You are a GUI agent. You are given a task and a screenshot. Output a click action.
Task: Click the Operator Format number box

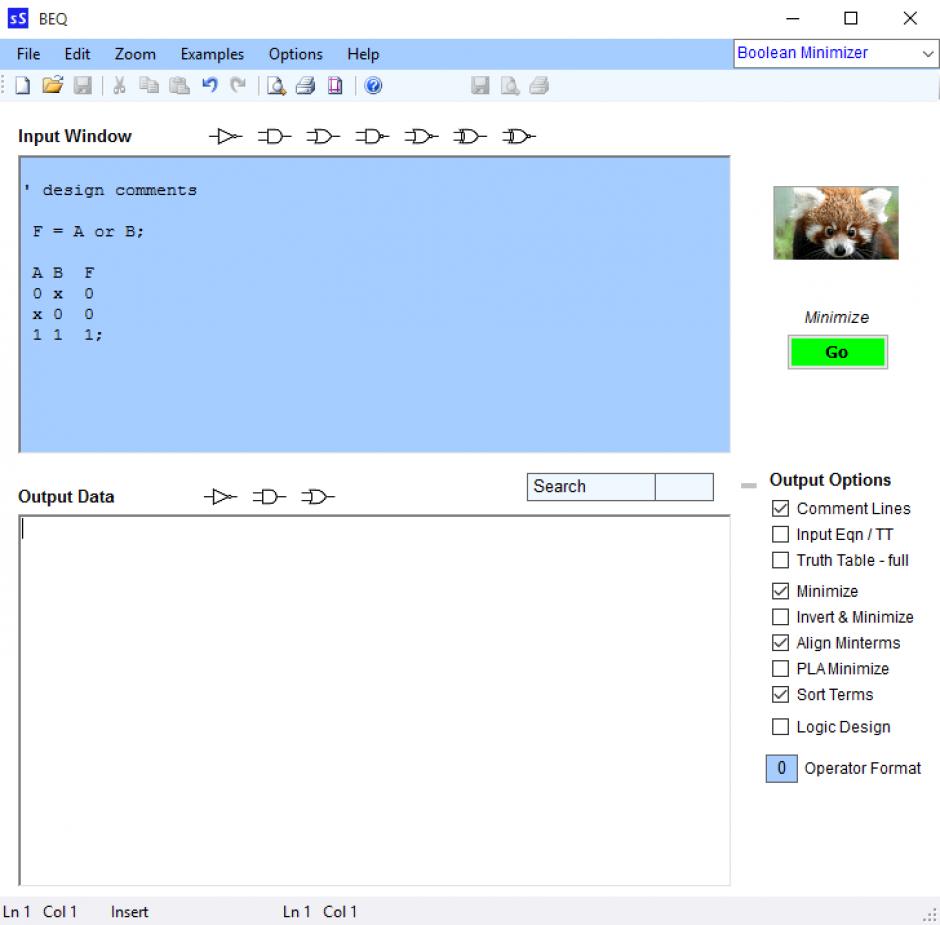coord(781,768)
